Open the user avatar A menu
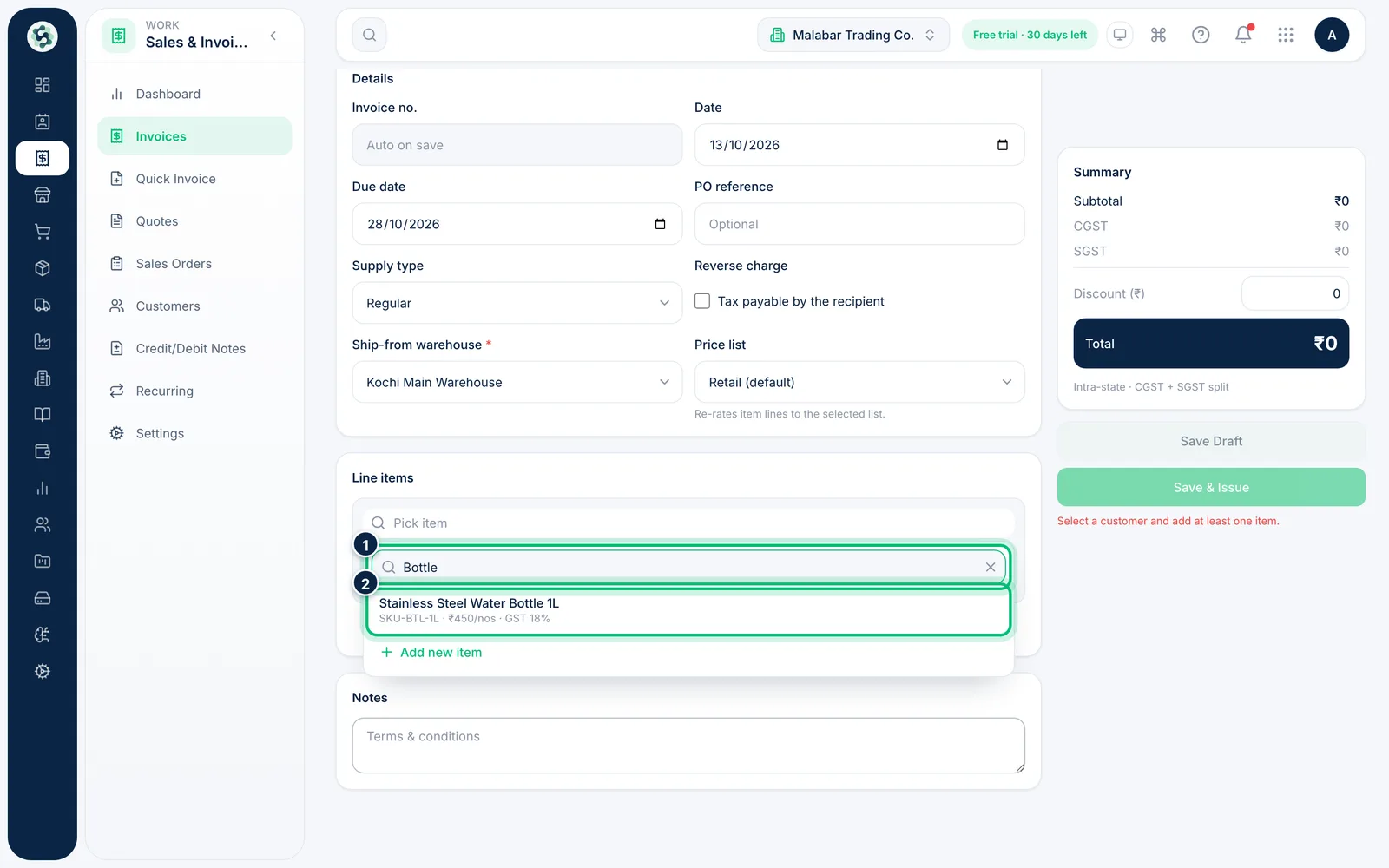 1332,35
